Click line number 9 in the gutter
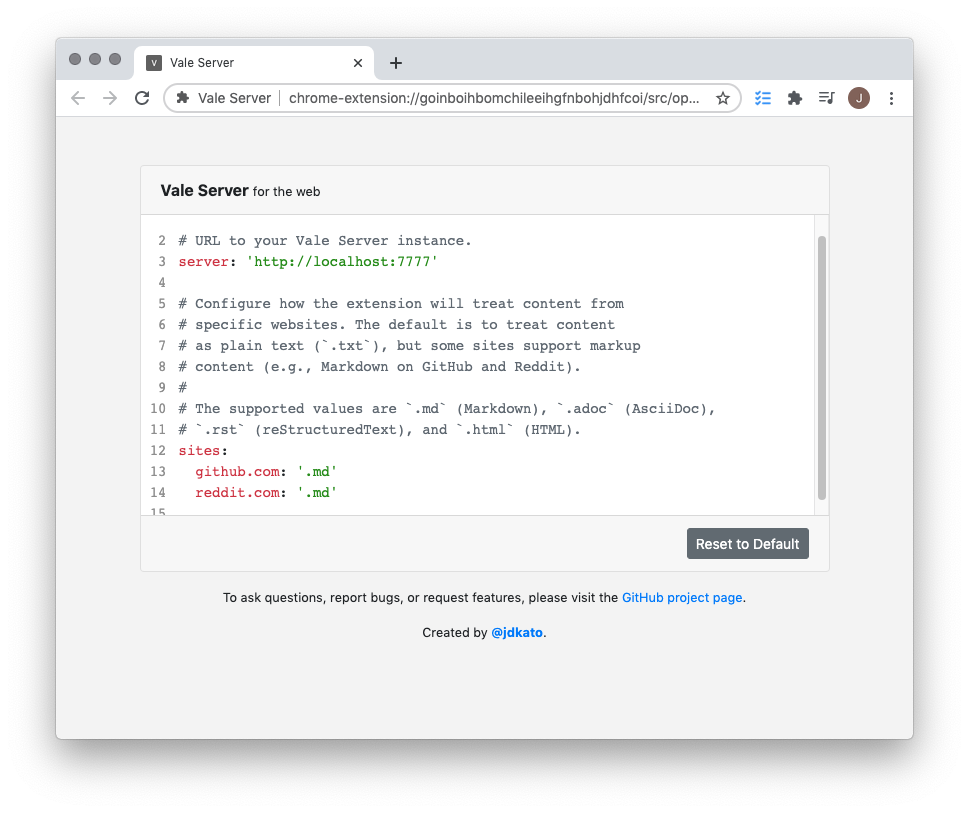 (x=162, y=387)
